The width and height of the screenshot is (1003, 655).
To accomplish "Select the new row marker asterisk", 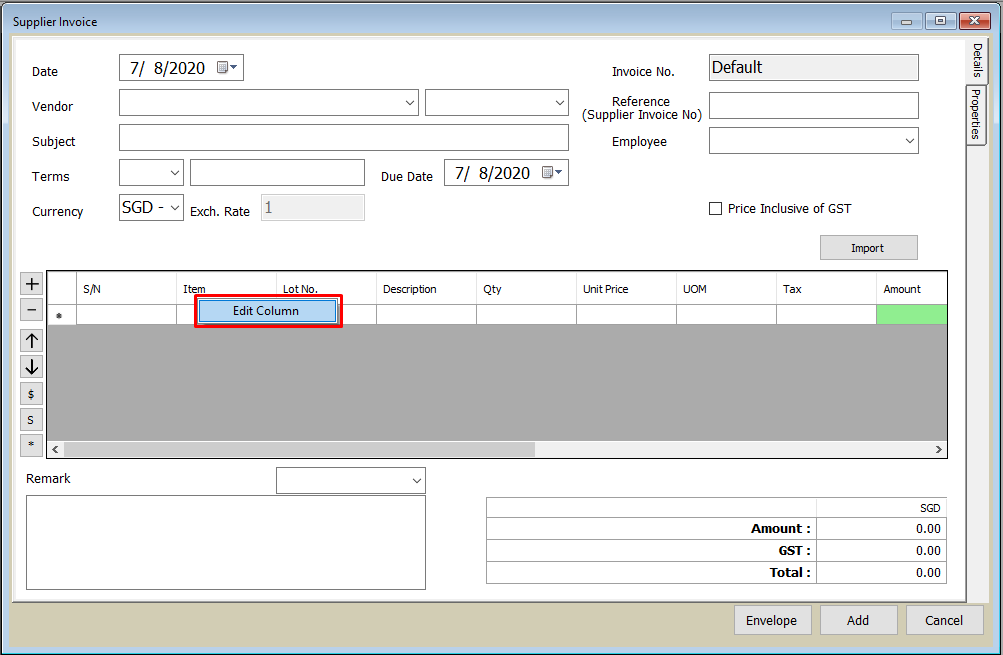I will coord(59,315).
